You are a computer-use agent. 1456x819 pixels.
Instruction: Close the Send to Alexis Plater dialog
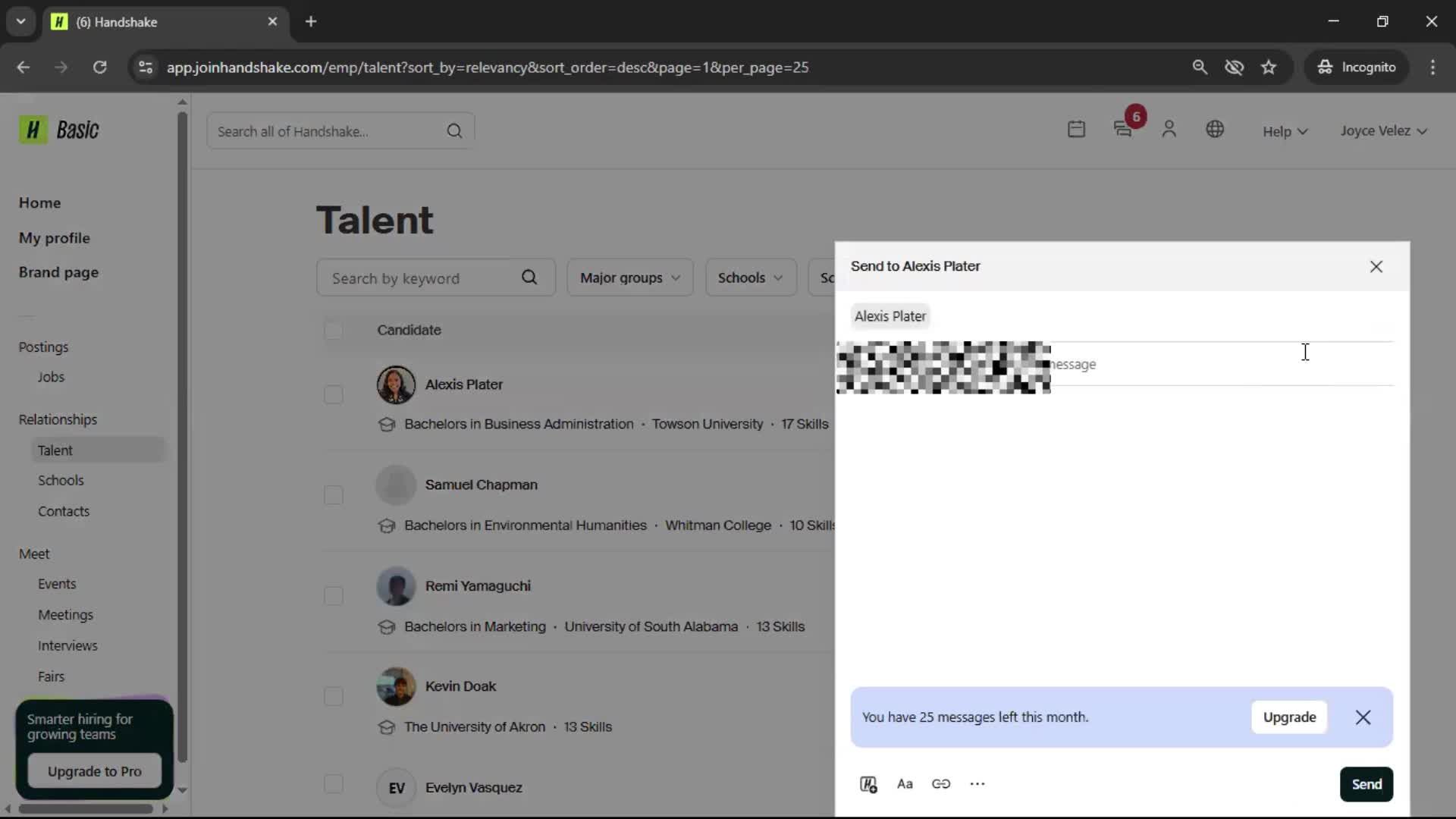click(x=1376, y=267)
